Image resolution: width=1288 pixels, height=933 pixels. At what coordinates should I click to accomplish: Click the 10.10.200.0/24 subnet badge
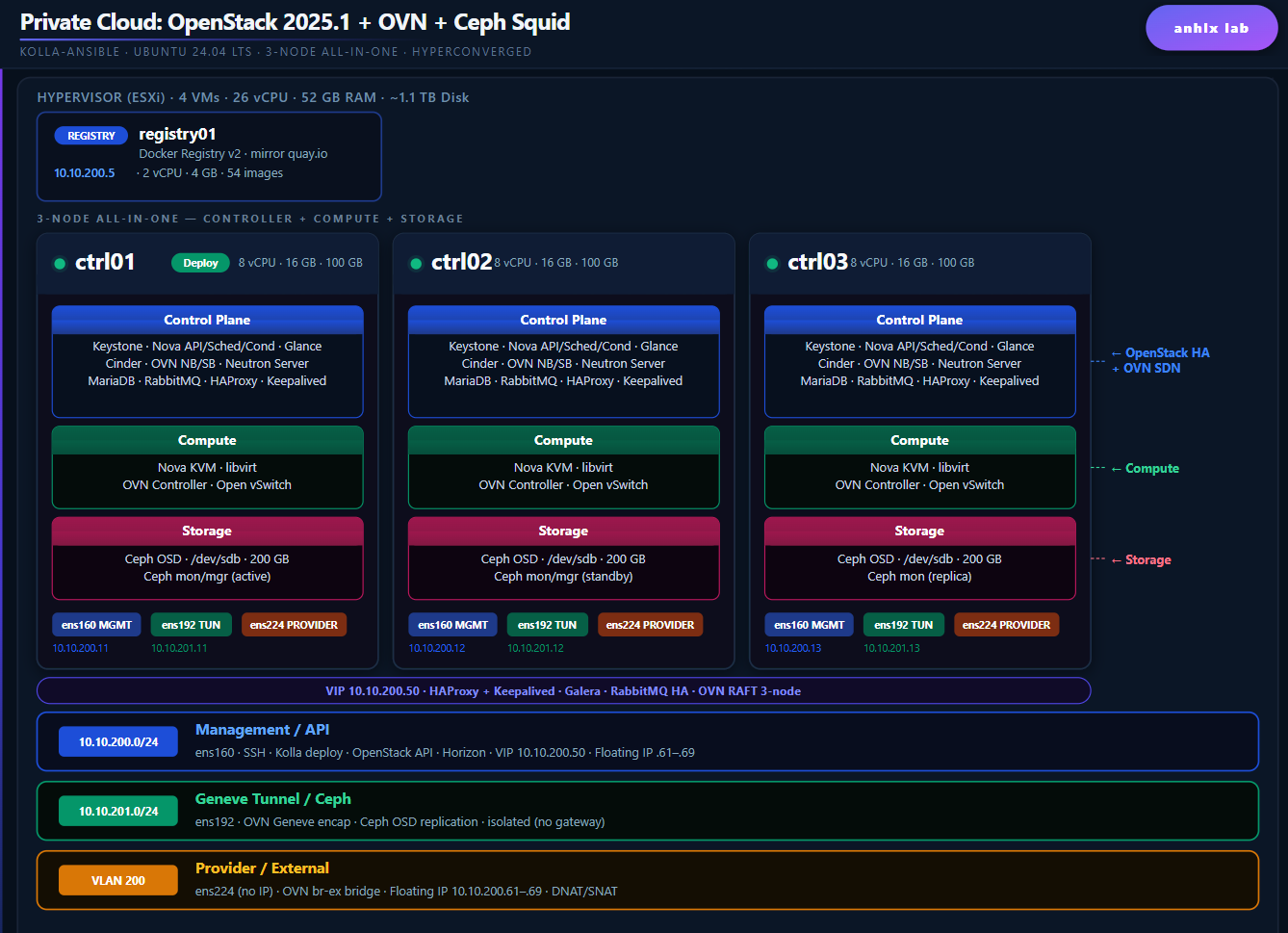[x=118, y=742]
